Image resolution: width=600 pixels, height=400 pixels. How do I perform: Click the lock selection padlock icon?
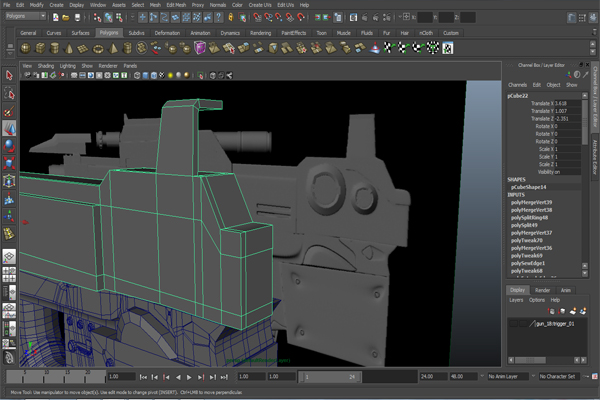tap(231, 17)
